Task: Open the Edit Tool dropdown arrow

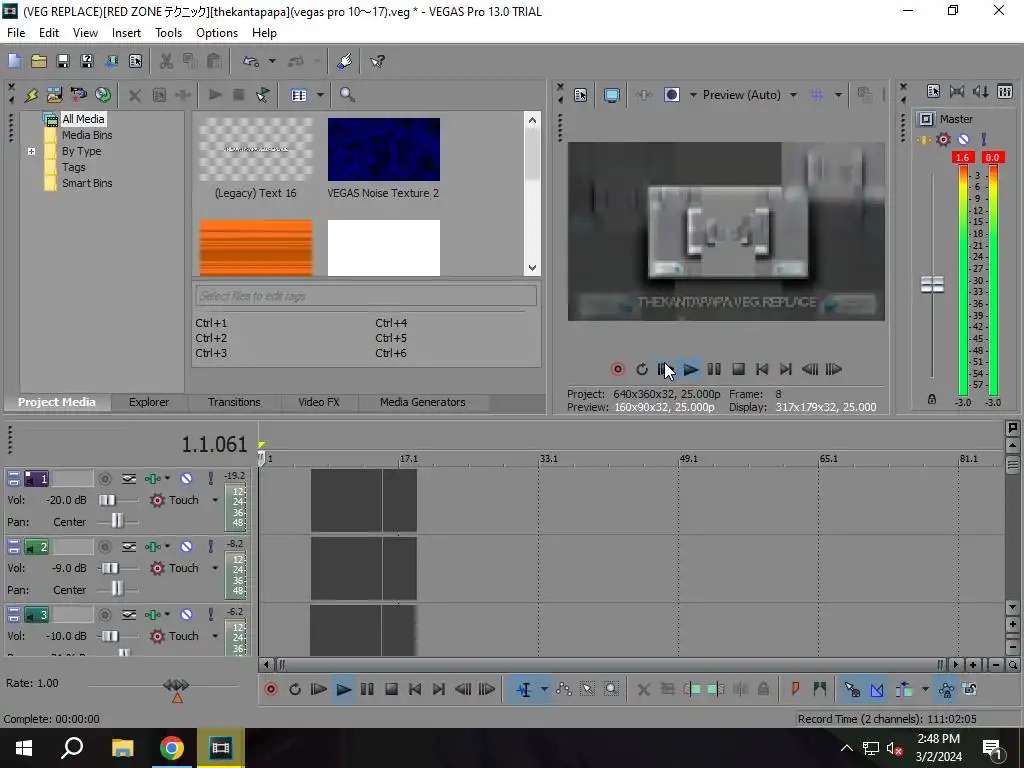Action: click(x=544, y=689)
